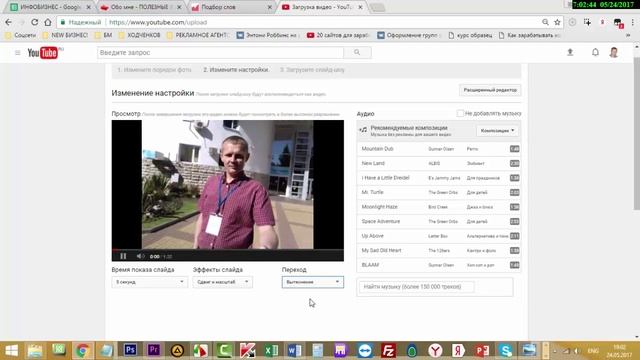Viewport: 640px width, 360px height.
Task: Close the 'Загрузка видео - YouTube' tab
Action: 360,7
